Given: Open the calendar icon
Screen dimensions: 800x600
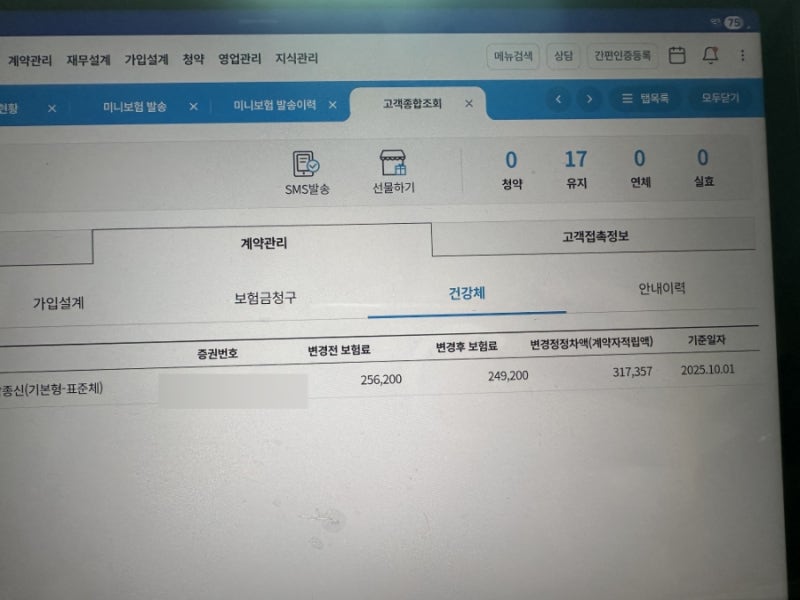Looking at the screenshot, I should pyautogui.click(x=677, y=55).
